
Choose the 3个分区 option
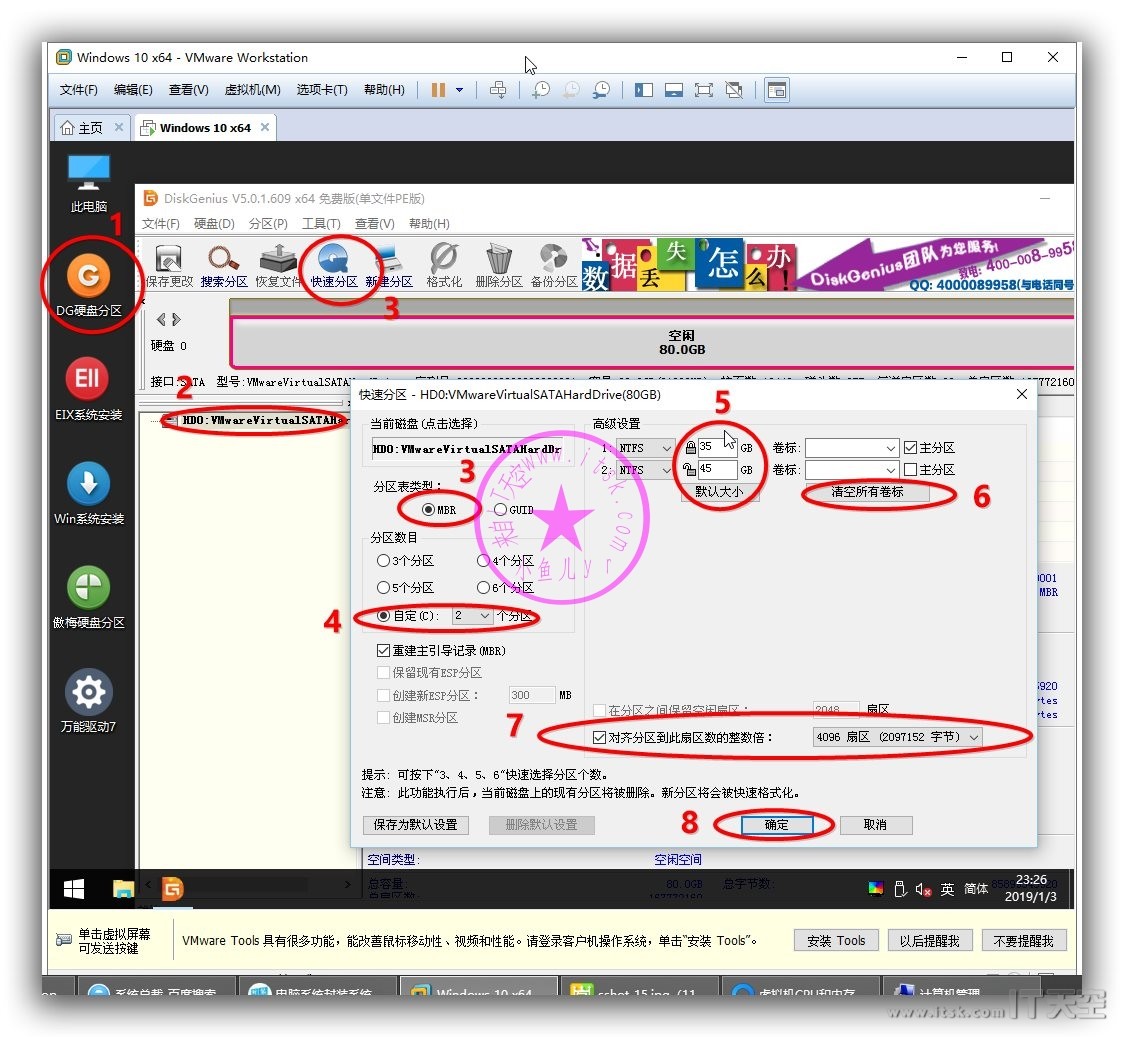coord(384,560)
